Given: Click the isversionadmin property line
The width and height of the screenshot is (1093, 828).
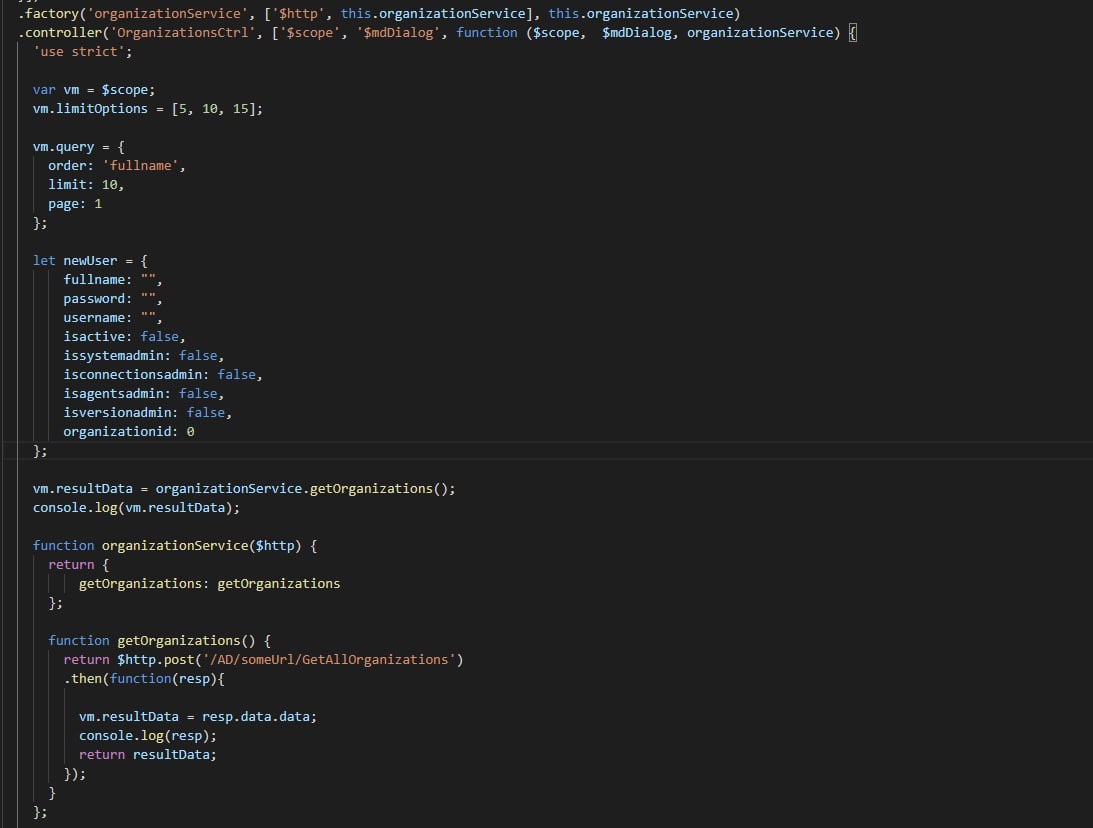Looking at the screenshot, I should pos(147,413).
